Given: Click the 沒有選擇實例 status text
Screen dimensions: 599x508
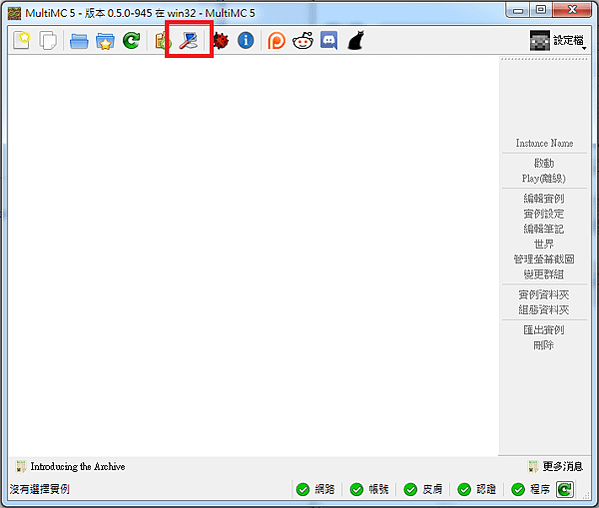Looking at the screenshot, I should [40, 489].
